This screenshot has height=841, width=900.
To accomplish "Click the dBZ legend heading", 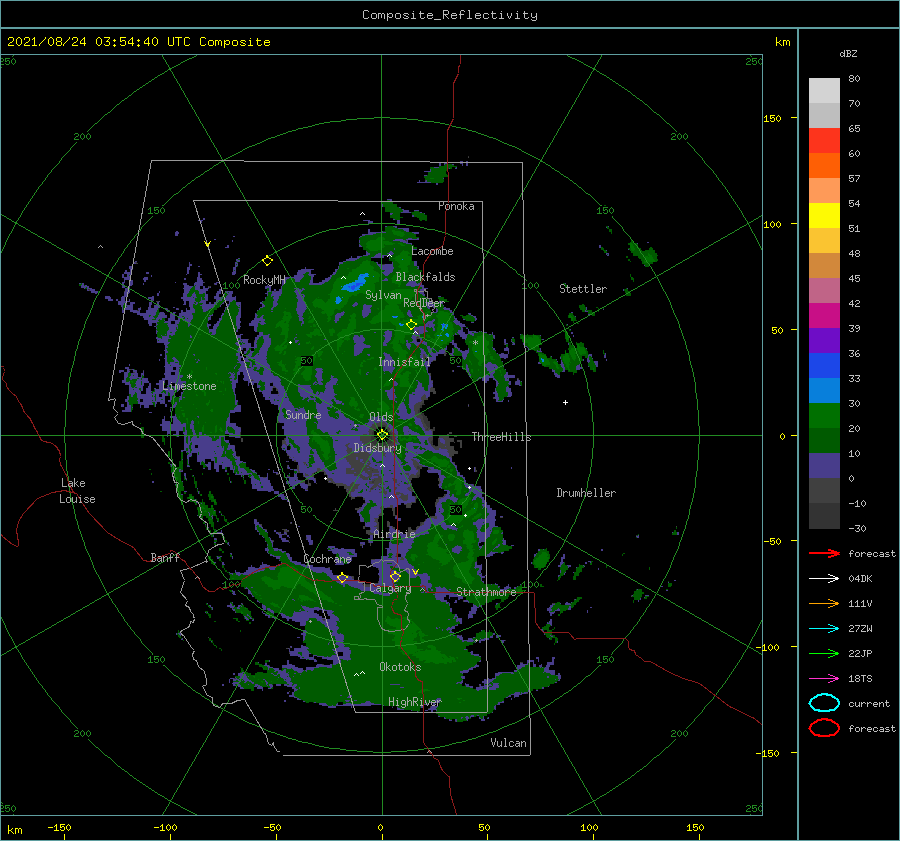I will click(848, 53).
